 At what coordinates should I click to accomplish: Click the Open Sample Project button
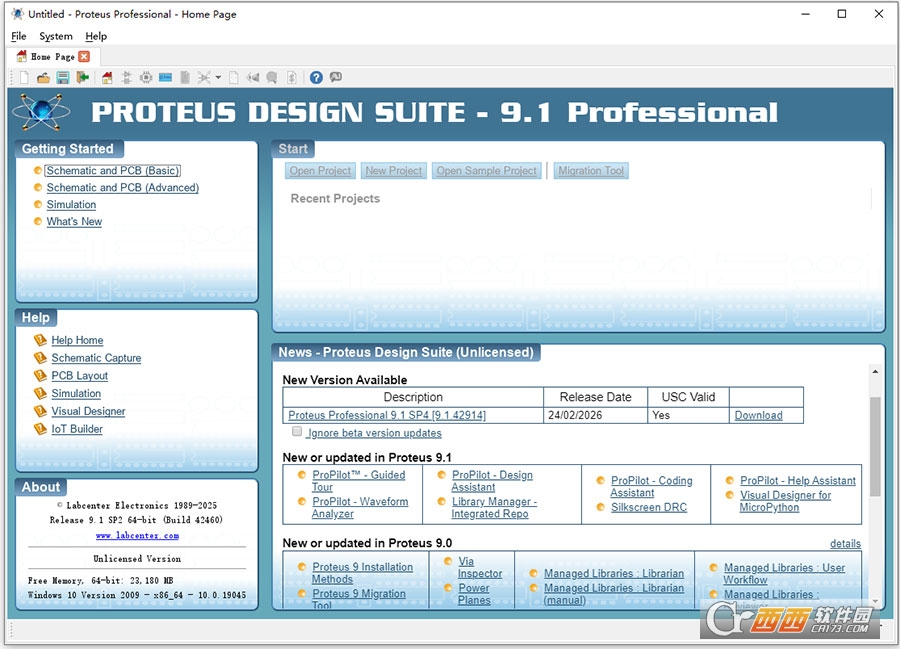(x=487, y=170)
